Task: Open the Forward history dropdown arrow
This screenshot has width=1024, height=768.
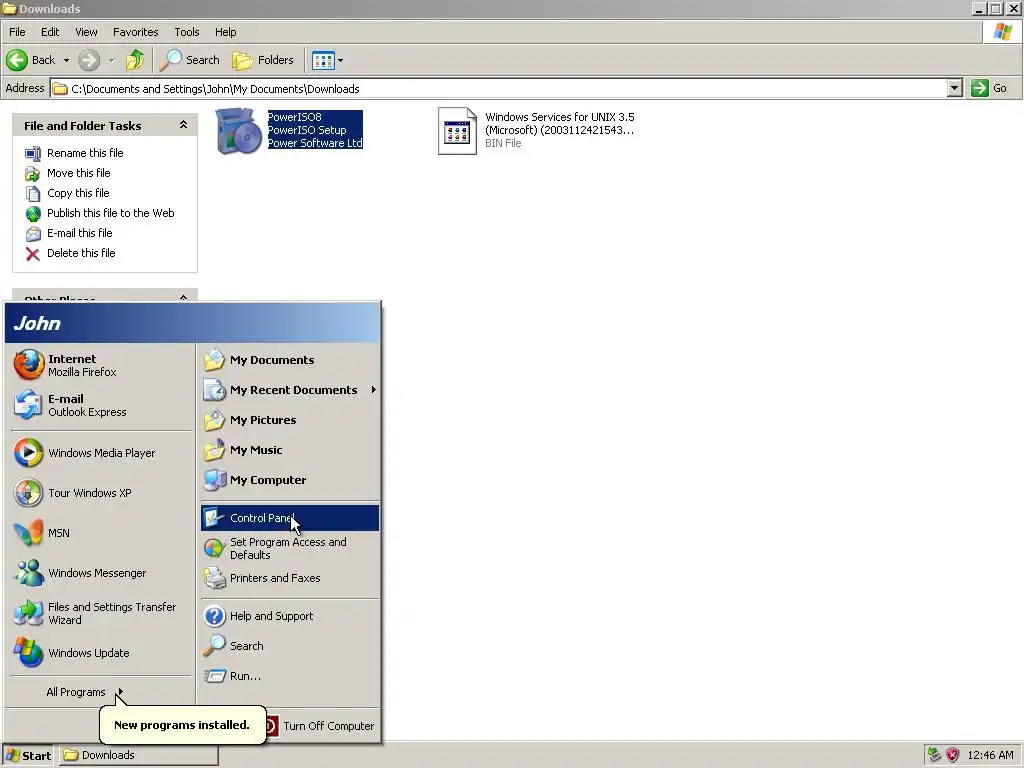Action: (112, 60)
